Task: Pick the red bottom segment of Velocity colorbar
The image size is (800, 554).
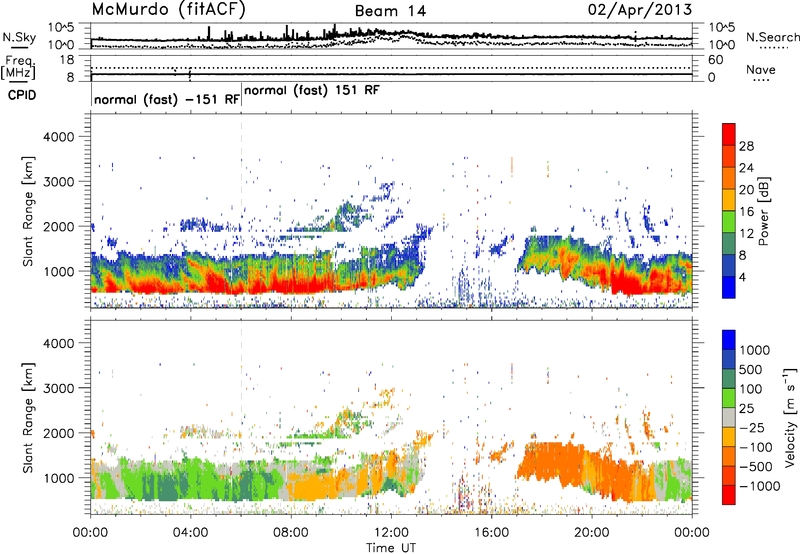Action: point(729,495)
